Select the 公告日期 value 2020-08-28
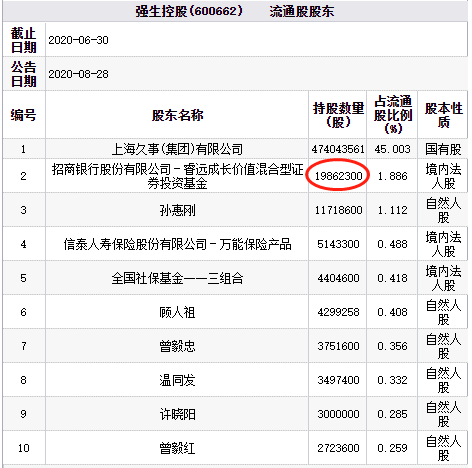The image size is (472, 468). point(78,74)
